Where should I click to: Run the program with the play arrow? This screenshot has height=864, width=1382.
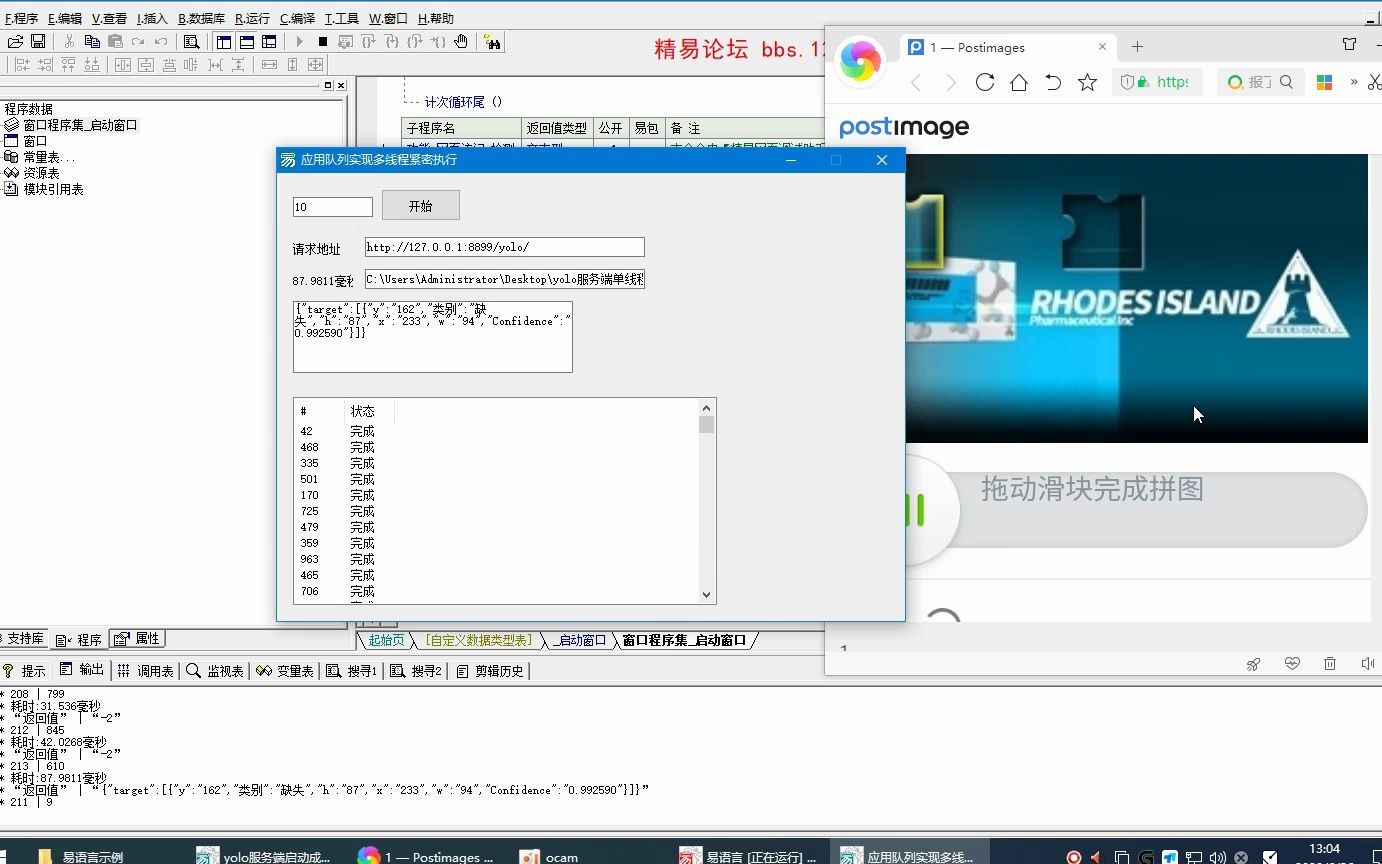(x=299, y=41)
